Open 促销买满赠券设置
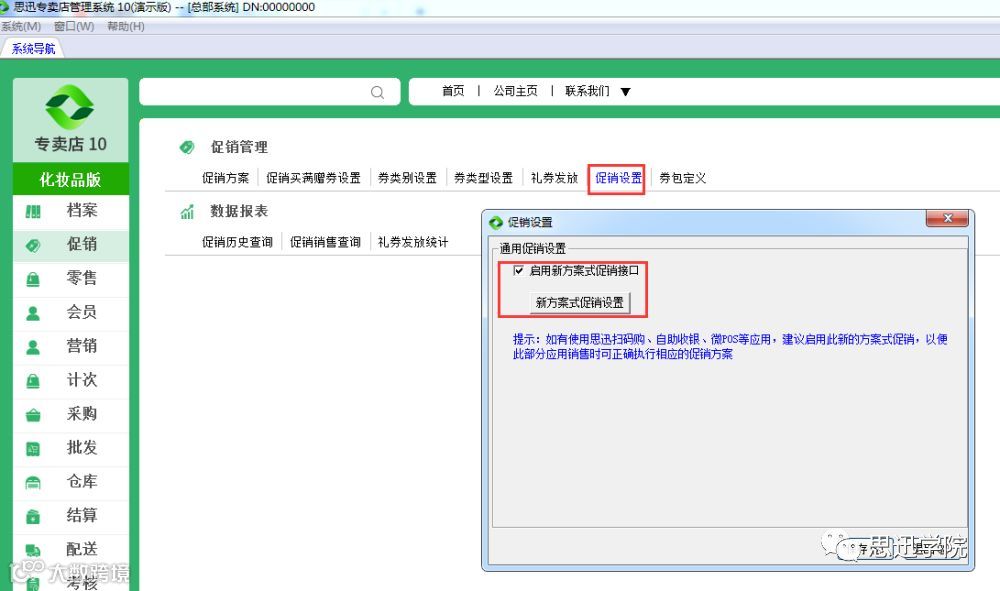 tap(313, 178)
